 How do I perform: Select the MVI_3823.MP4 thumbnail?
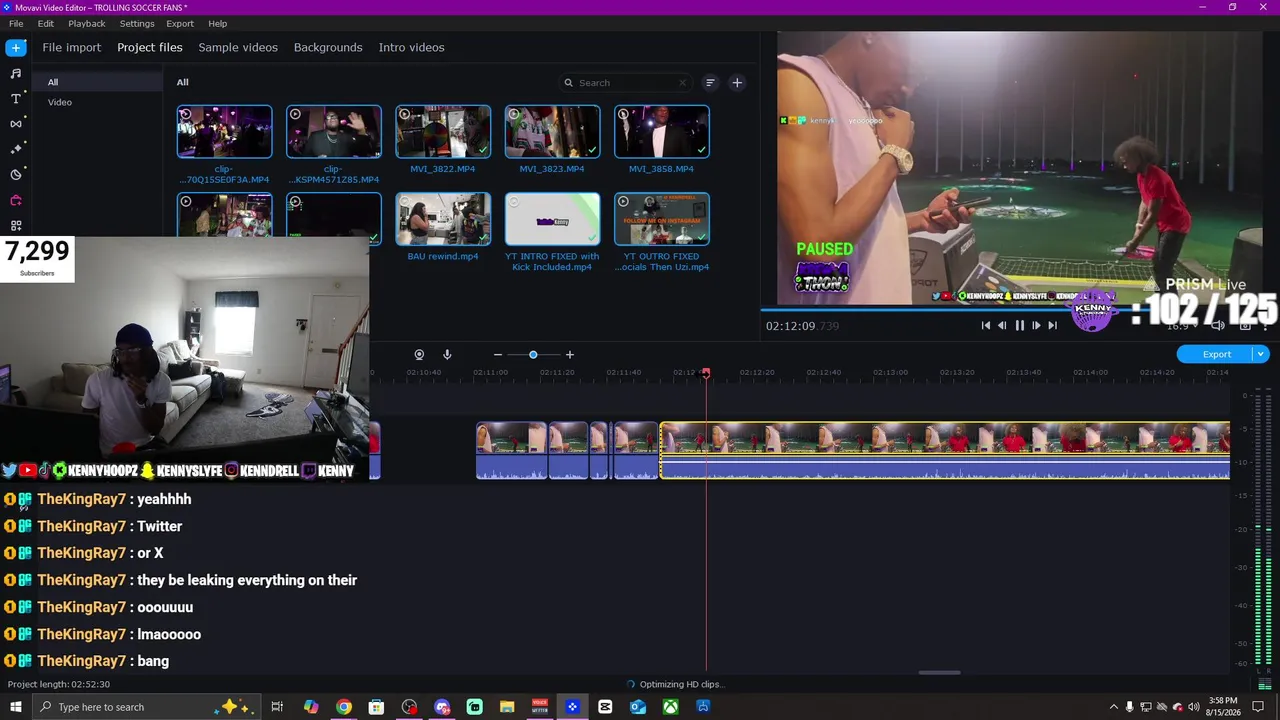tap(552, 131)
